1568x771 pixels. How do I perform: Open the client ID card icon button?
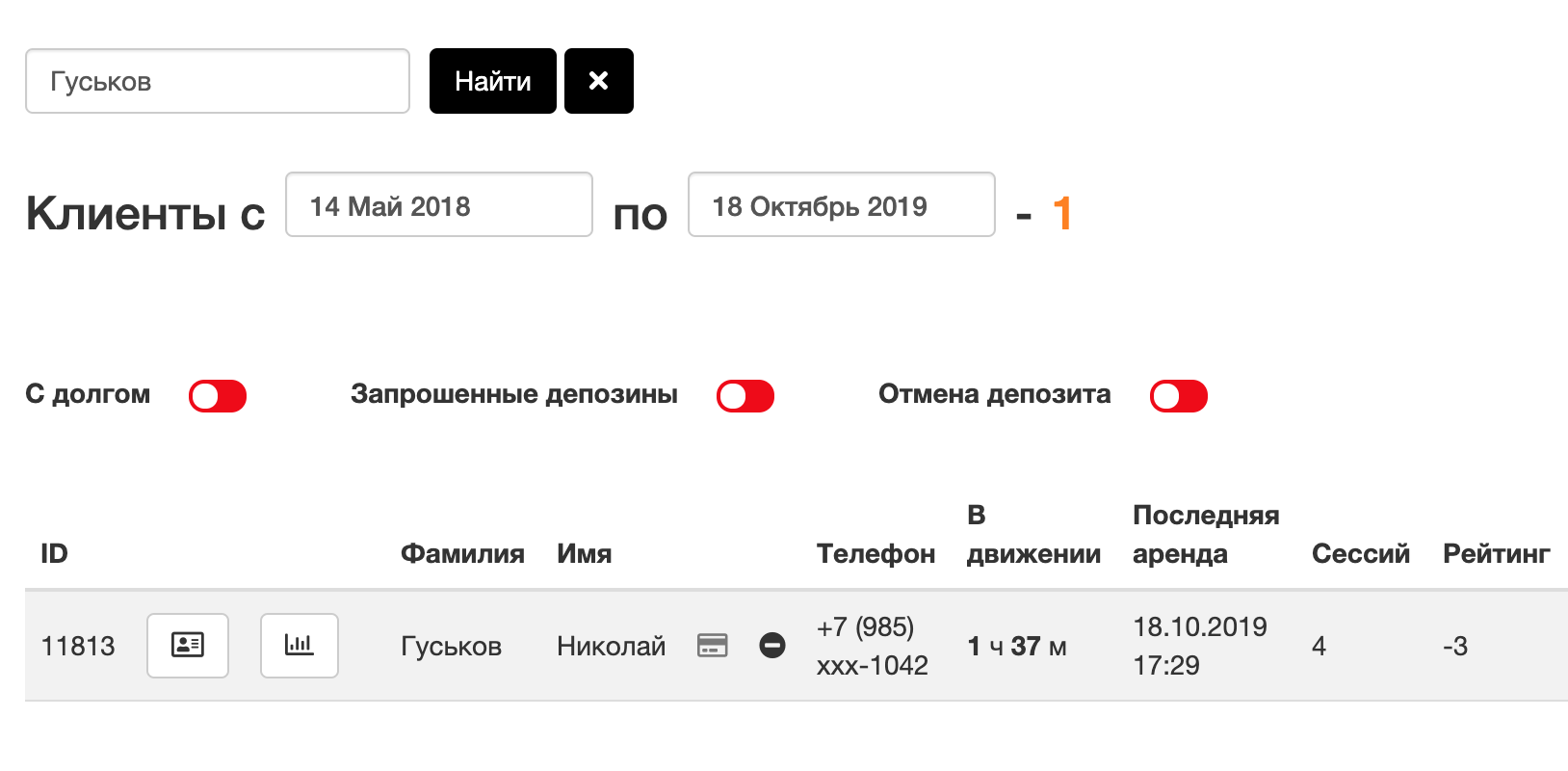pos(188,646)
